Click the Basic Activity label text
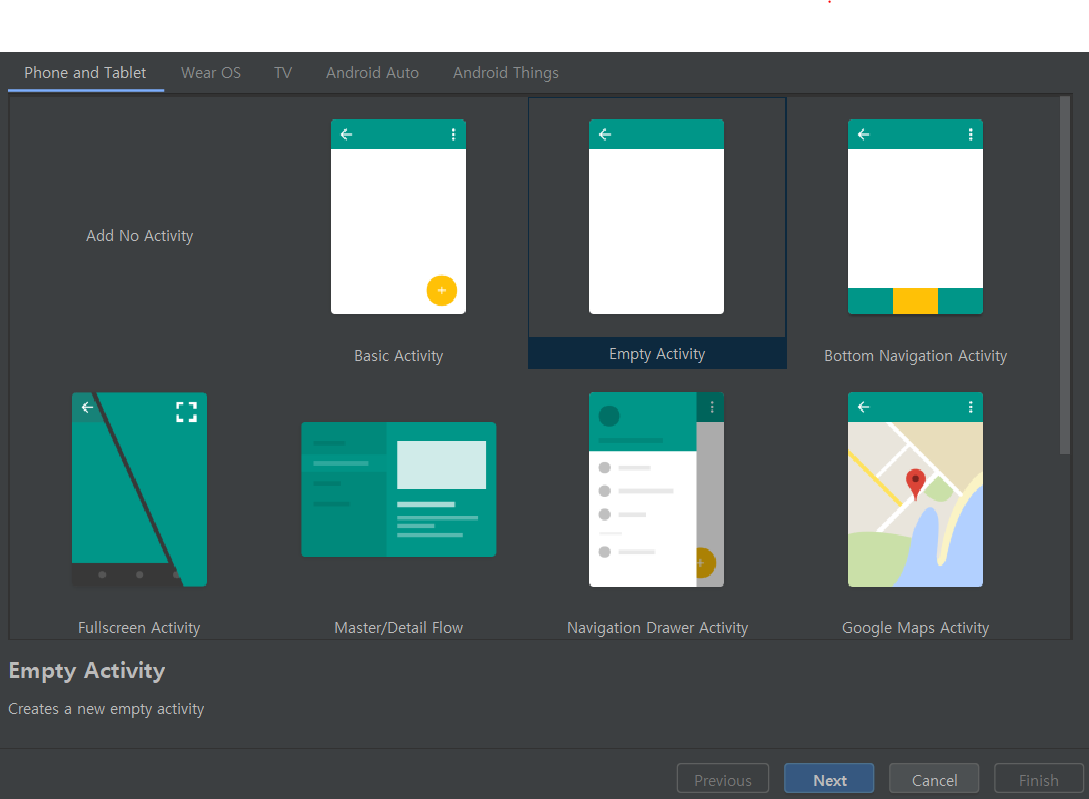The height and width of the screenshot is (799, 1089). coord(399,356)
